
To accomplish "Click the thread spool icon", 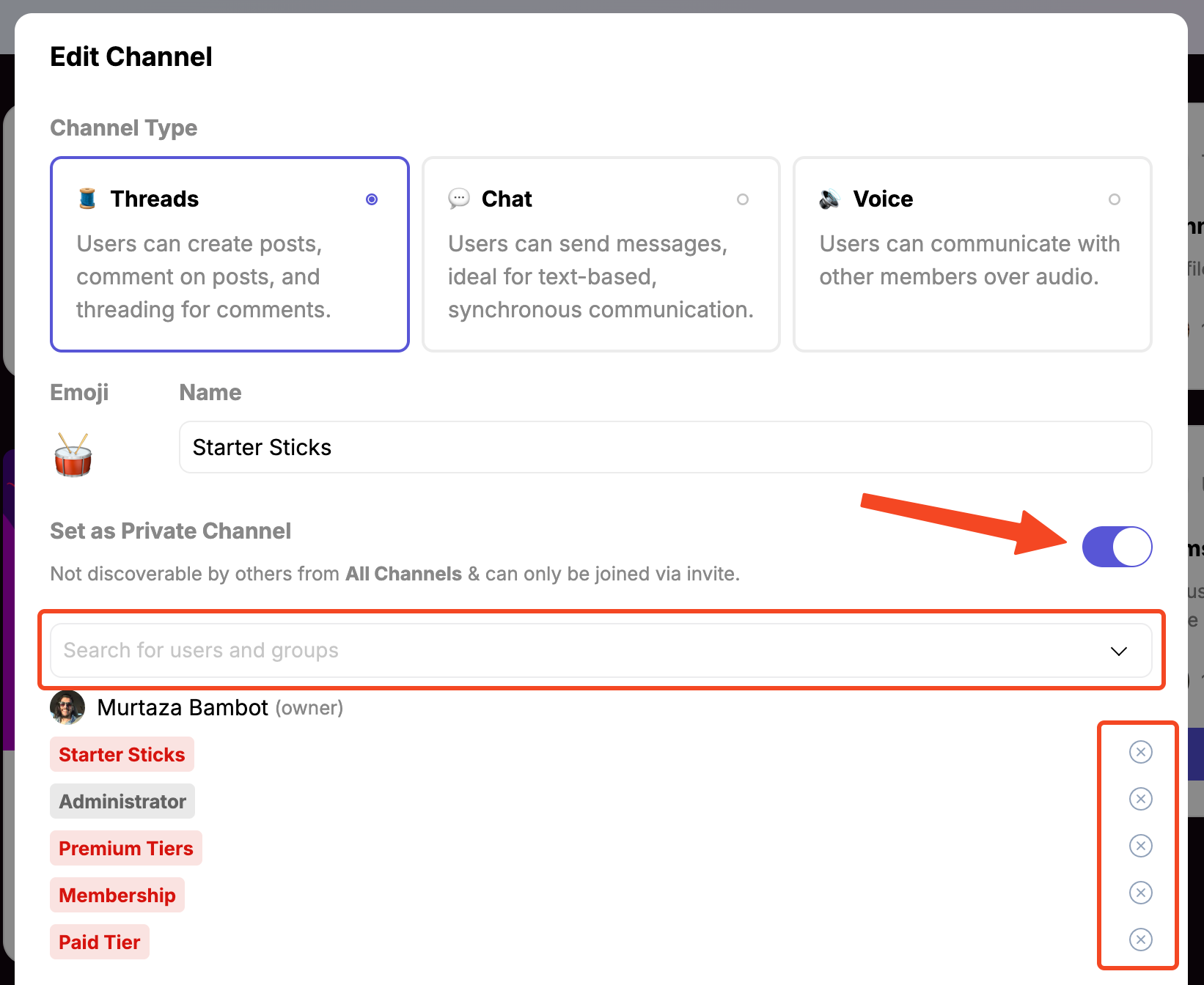I will (x=87, y=199).
